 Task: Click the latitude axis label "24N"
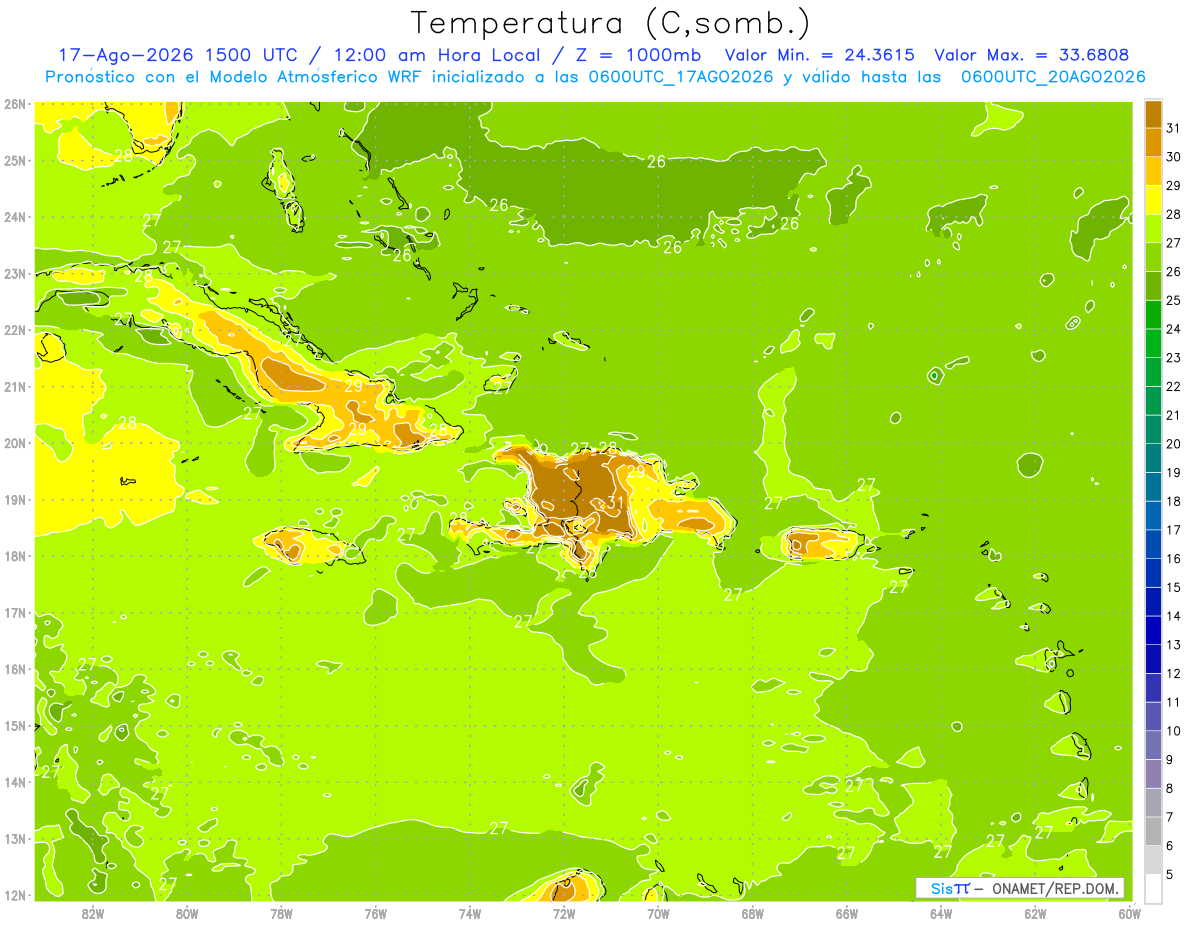coord(15,217)
